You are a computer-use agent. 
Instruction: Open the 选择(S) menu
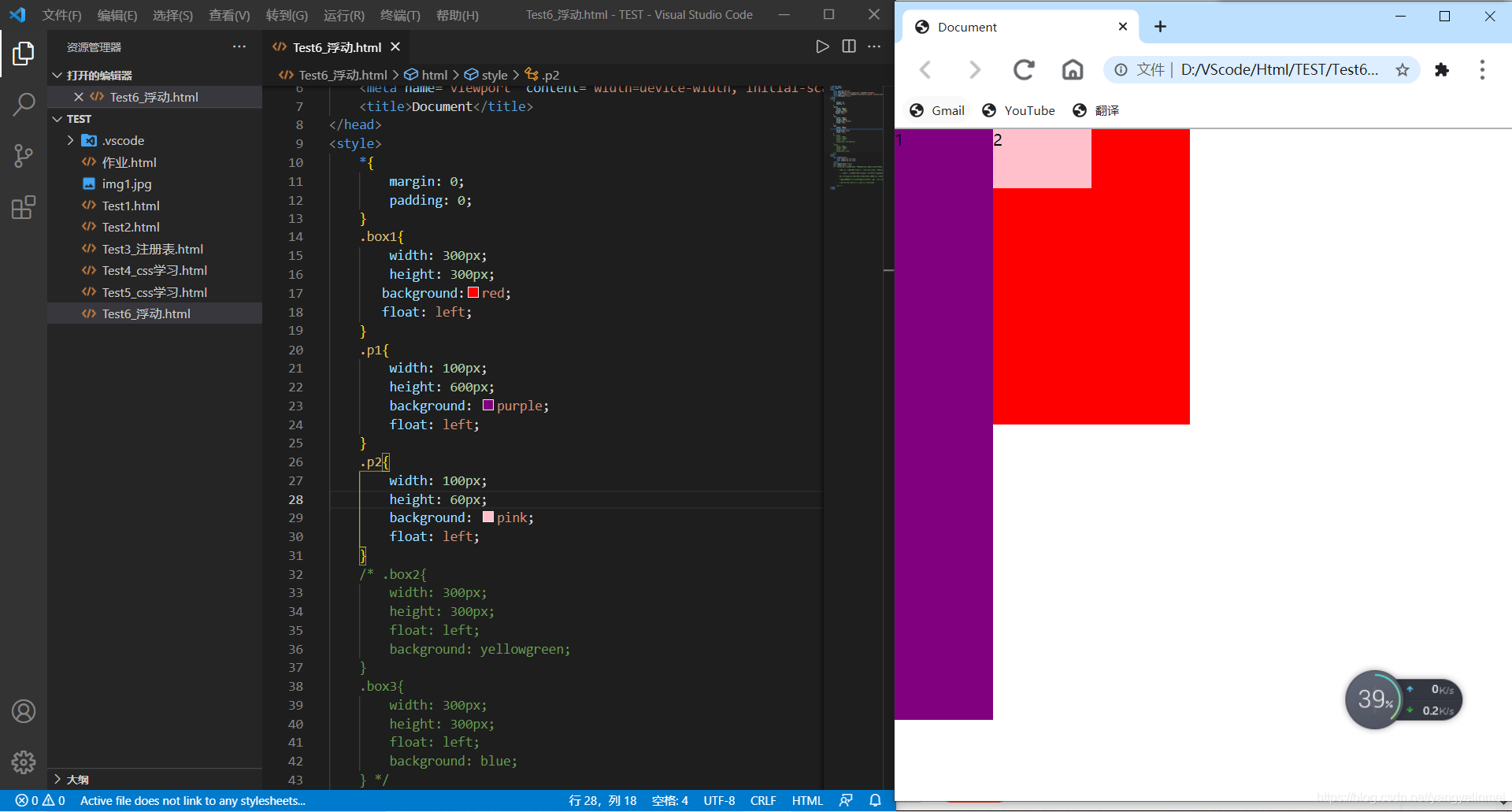(x=172, y=15)
